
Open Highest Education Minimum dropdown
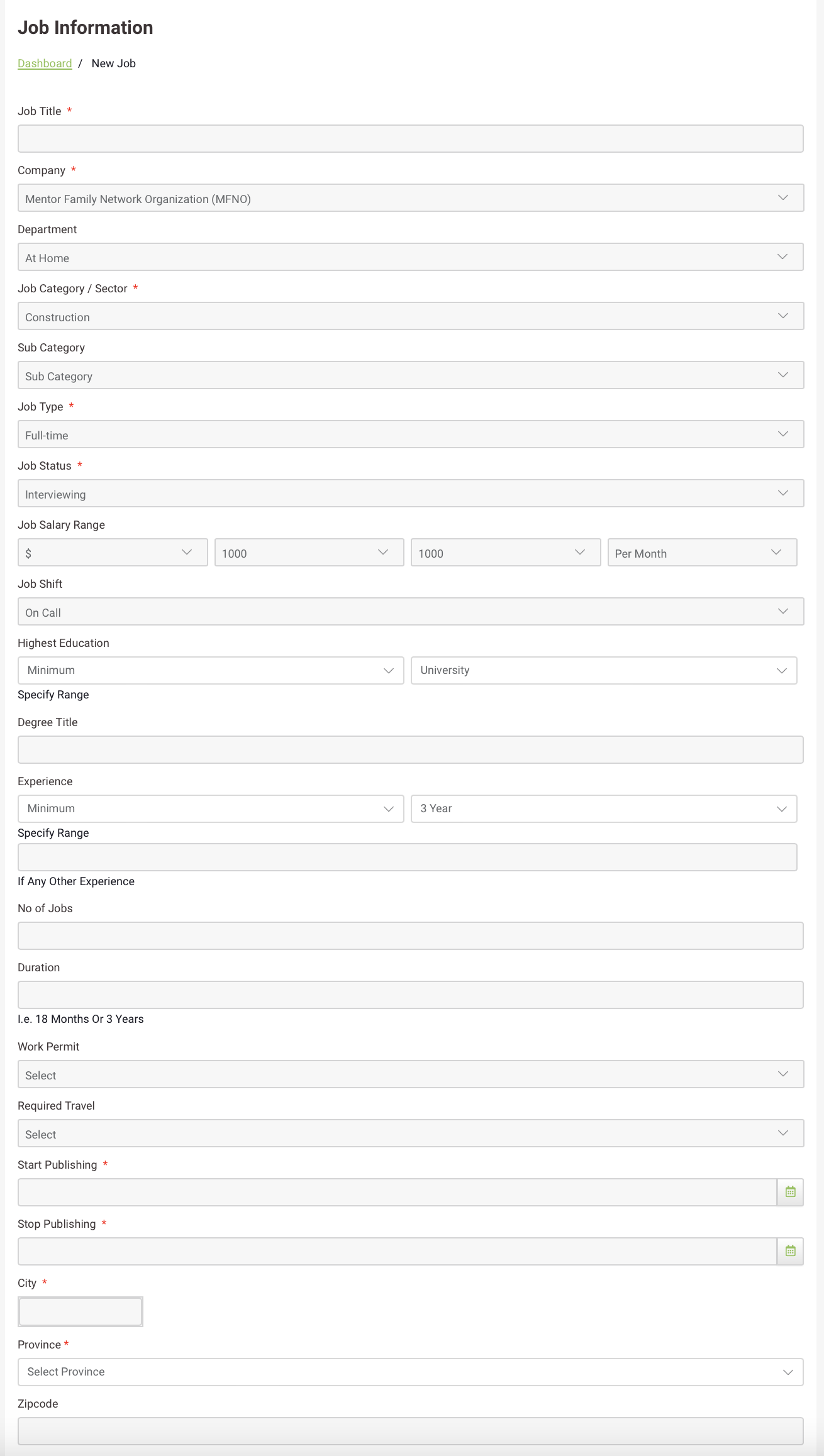tap(211, 670)
